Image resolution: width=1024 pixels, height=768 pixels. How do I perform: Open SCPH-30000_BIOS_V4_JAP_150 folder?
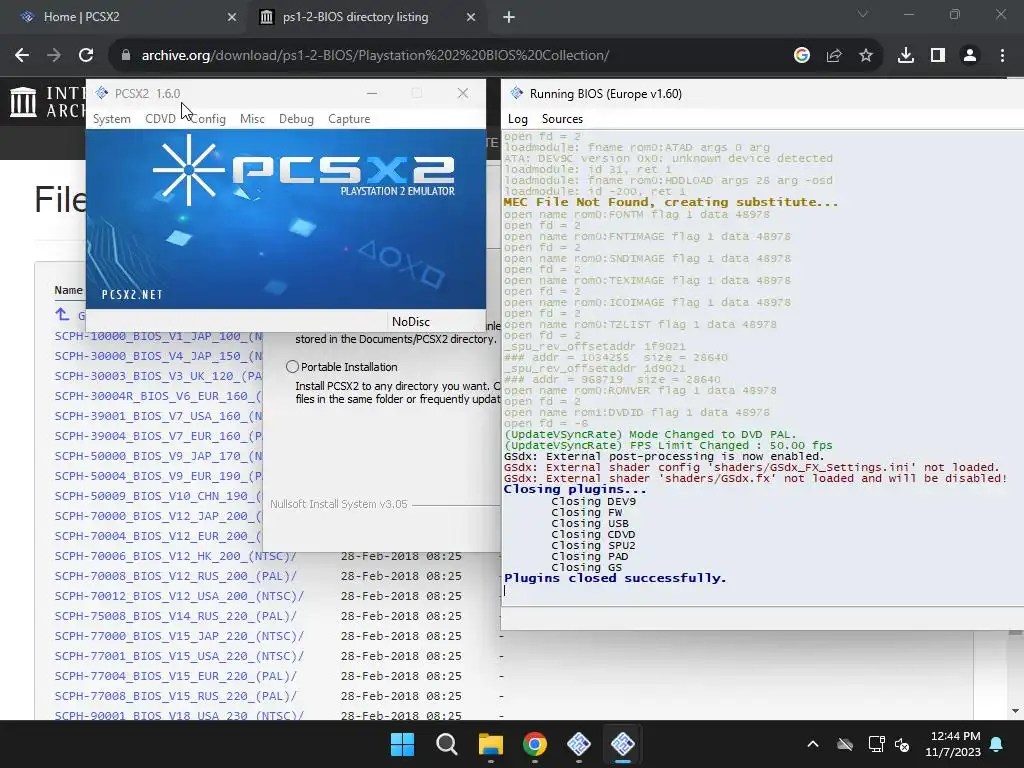[x=158, y=357]
